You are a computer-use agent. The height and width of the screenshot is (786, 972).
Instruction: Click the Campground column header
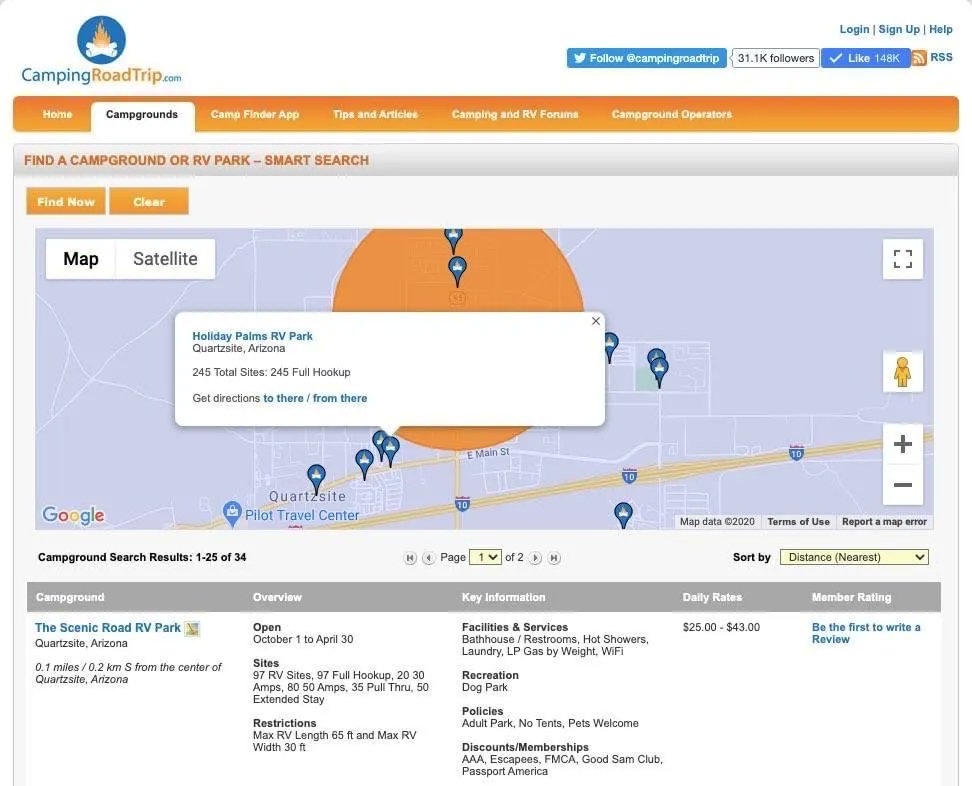pos(70,597)
